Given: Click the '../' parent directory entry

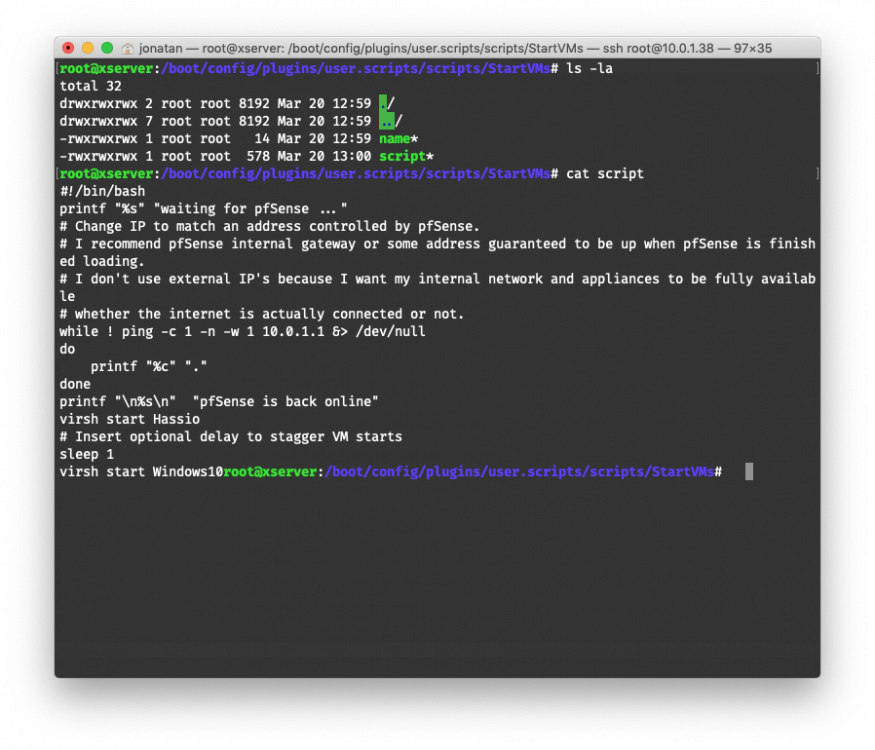Looking at the screenshot, I should [391, 121].
